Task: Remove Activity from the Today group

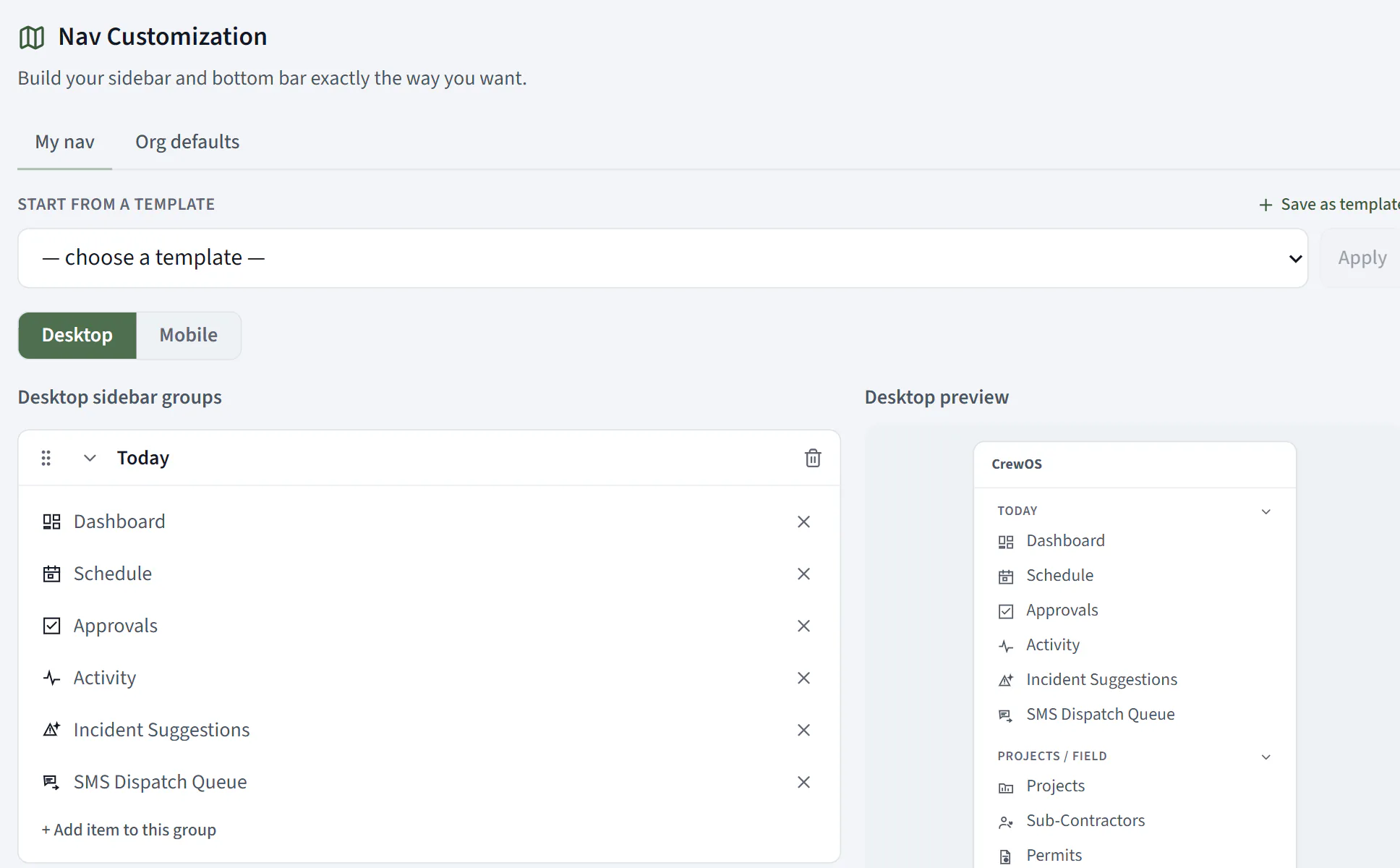Action: click(x=803, y=678)
